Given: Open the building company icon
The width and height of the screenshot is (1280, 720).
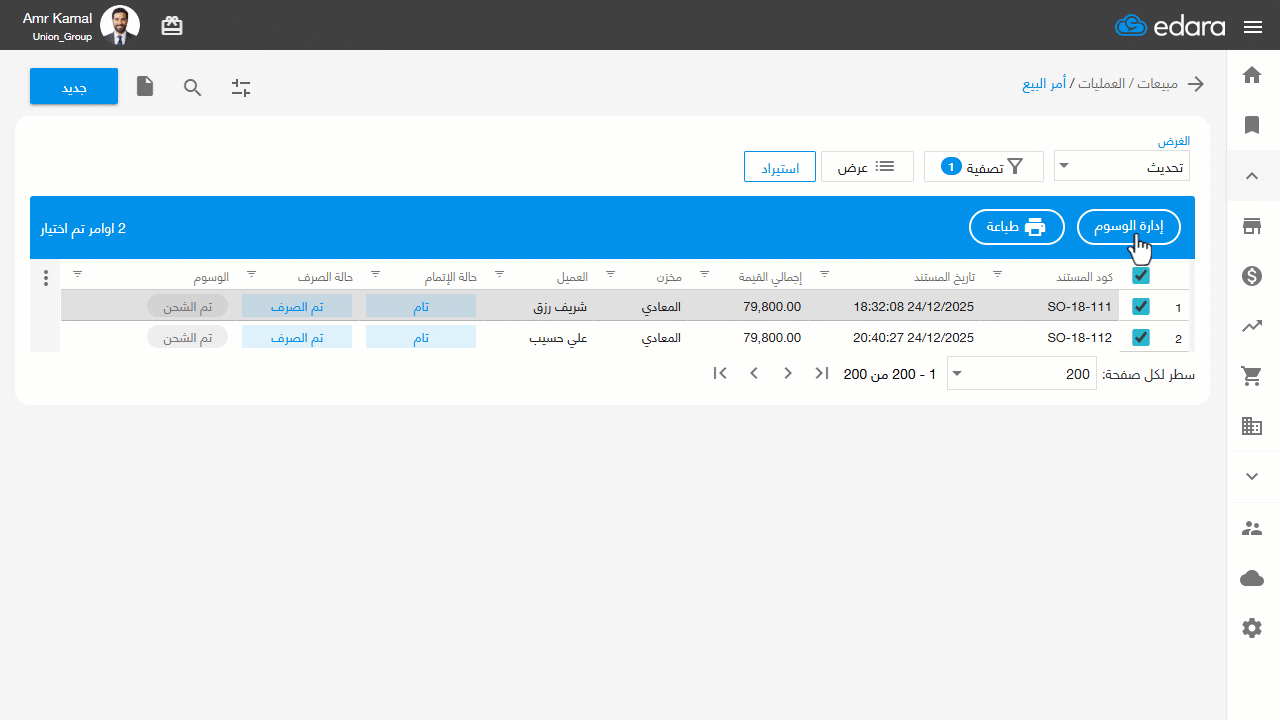Looking at the screenshot, I should tap(1252, 426).
